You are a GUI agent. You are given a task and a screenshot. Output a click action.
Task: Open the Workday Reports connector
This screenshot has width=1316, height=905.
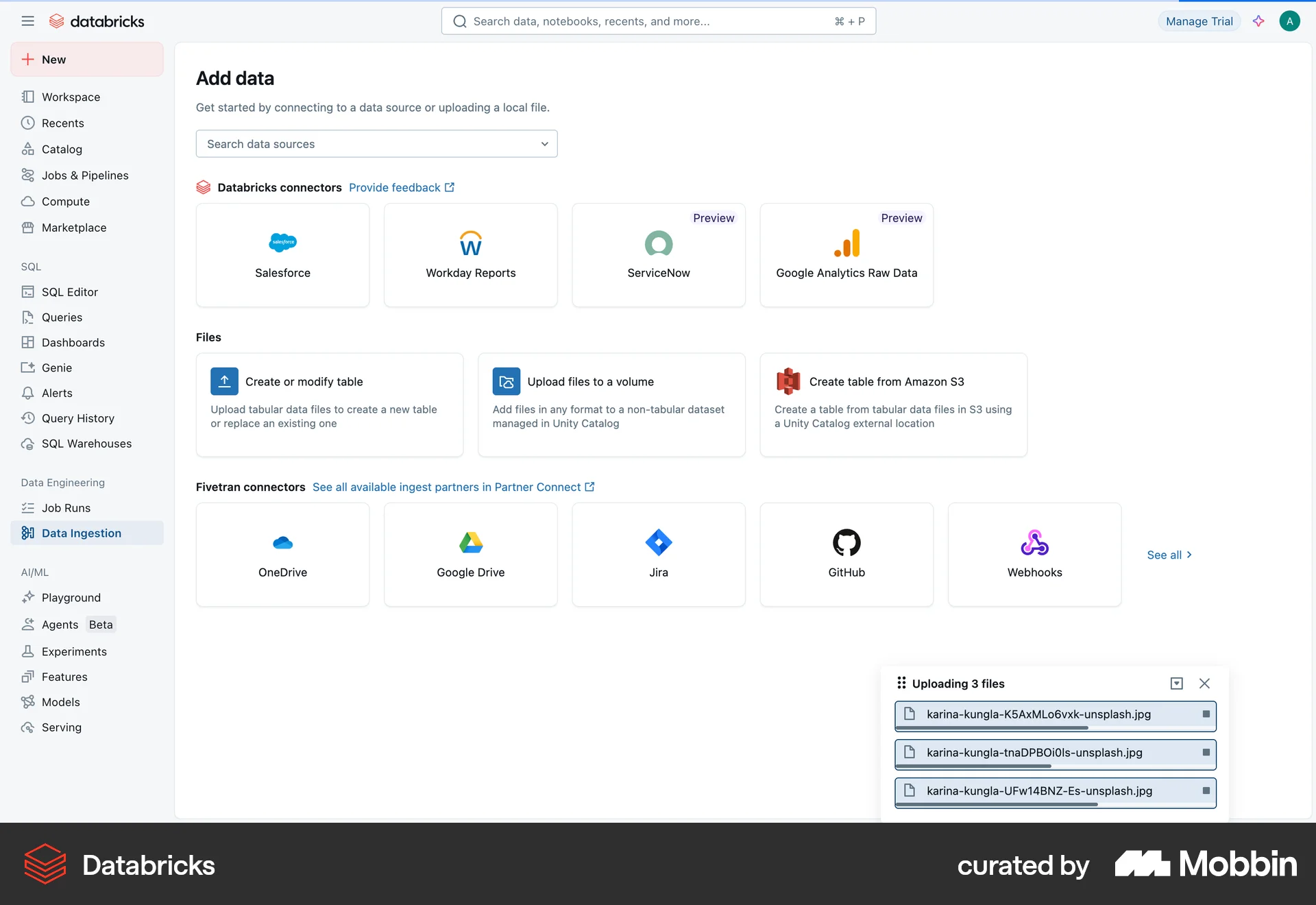click(x=470, y=255)
